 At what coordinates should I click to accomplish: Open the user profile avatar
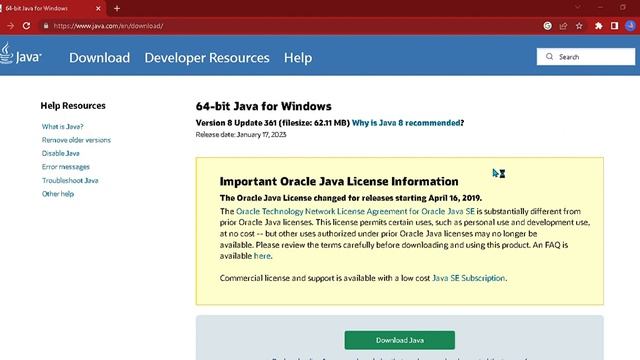(630, 26)
